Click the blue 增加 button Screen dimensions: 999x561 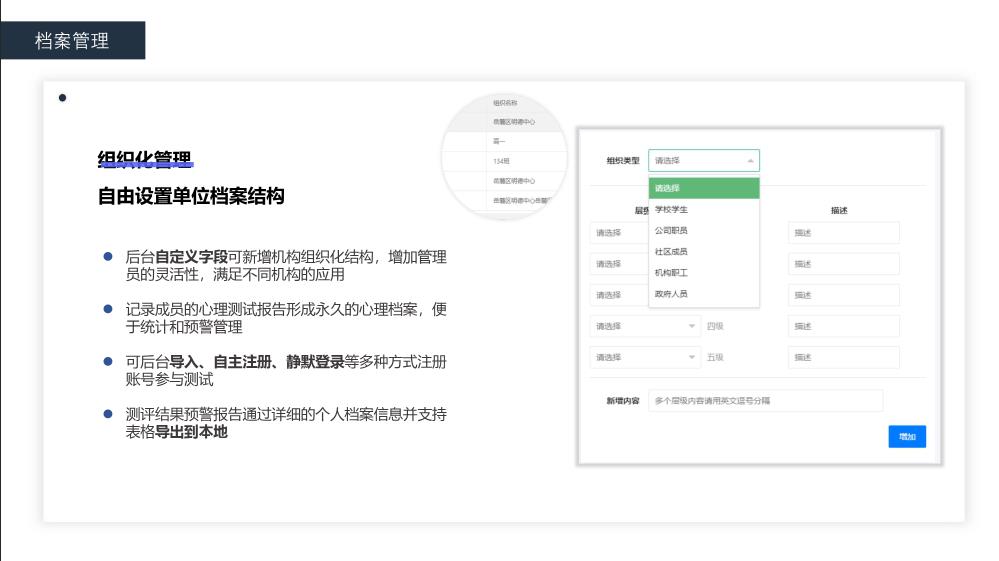pyautogui.click(x=907, y=436)
